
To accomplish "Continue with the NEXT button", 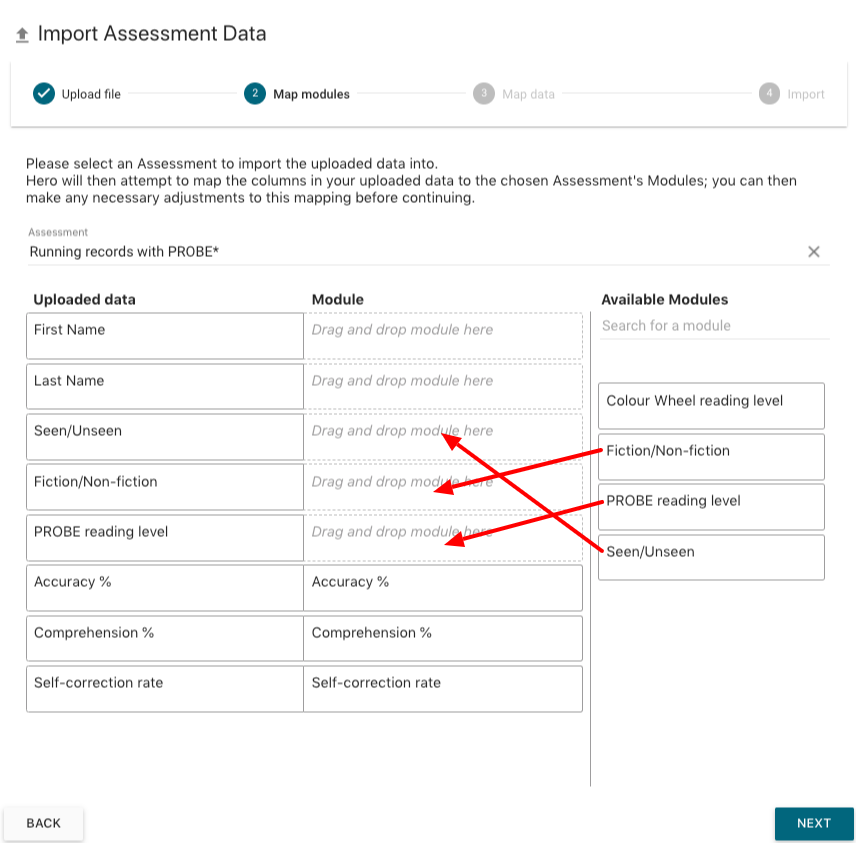I will click(814, 823).
